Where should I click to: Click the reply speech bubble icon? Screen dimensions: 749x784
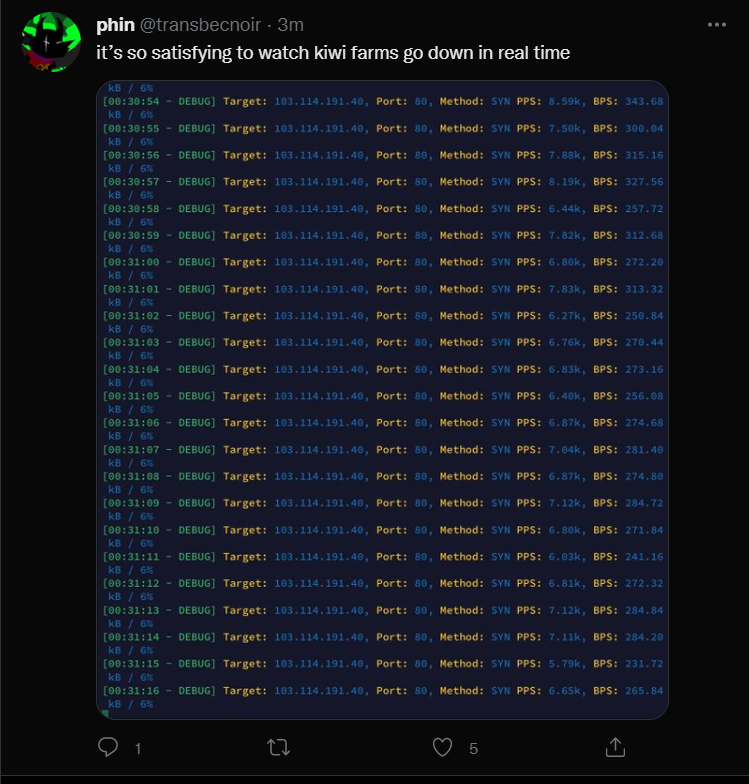coord(108,747)
